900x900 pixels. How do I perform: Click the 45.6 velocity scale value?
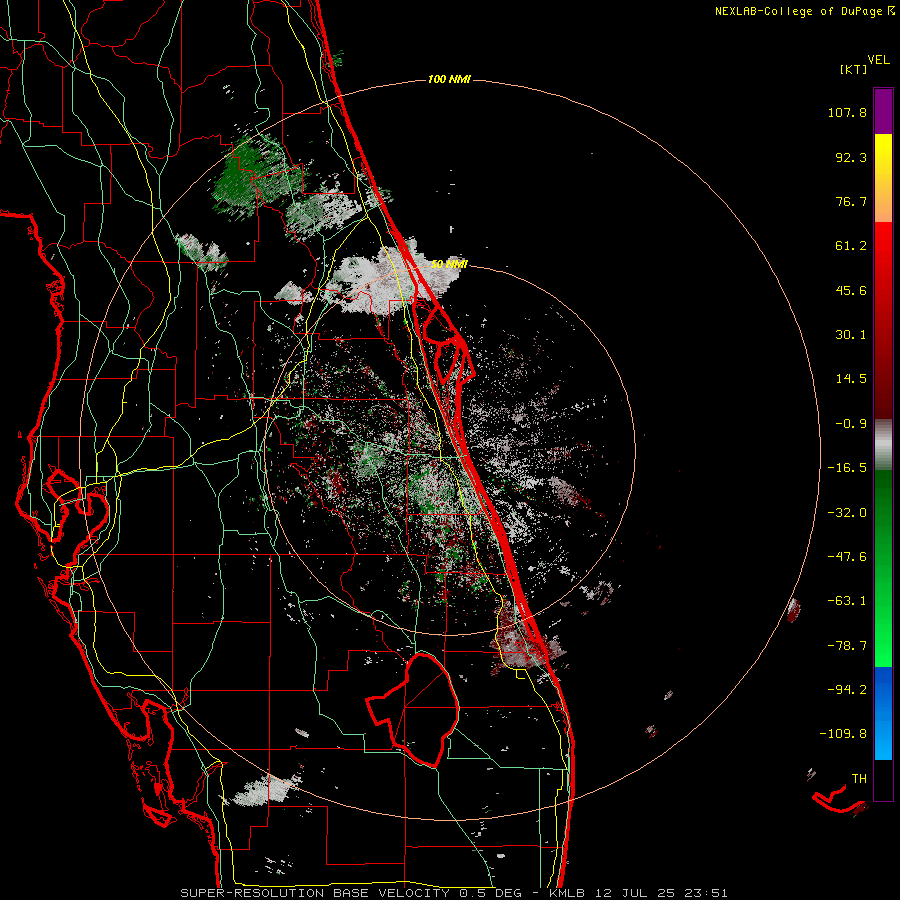tap(851, 290)
